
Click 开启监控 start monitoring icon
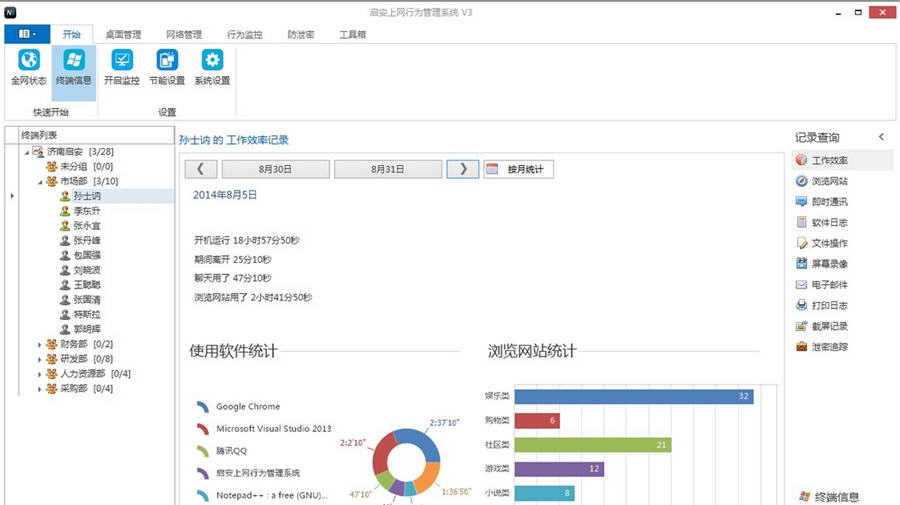click(122, 67)
